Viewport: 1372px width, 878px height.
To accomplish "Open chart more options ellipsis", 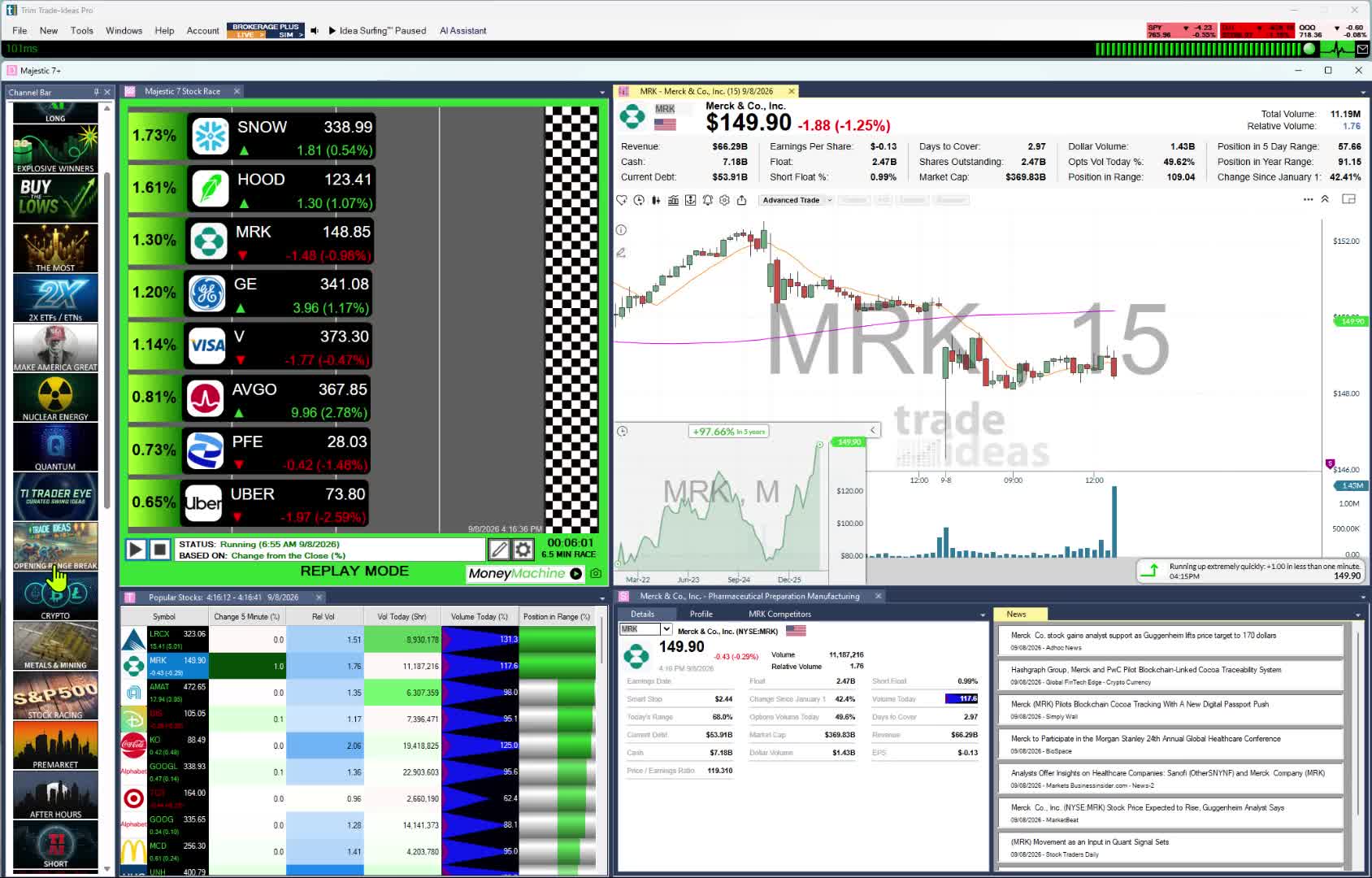I will click(1308, 199).
